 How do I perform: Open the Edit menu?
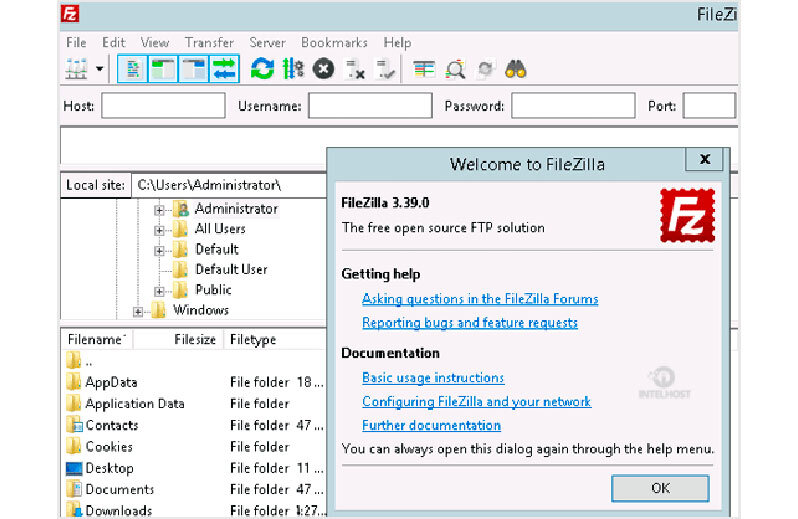click(x=113, y=42)
